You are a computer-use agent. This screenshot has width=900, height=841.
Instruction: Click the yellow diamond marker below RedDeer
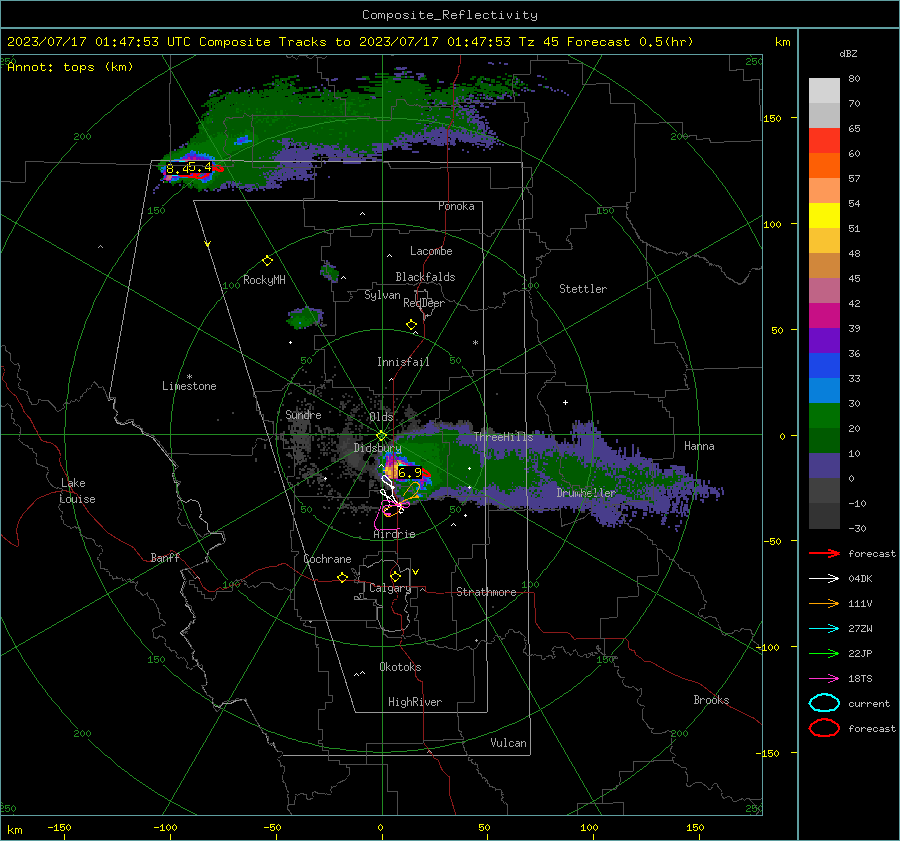(x=411, y=325)
